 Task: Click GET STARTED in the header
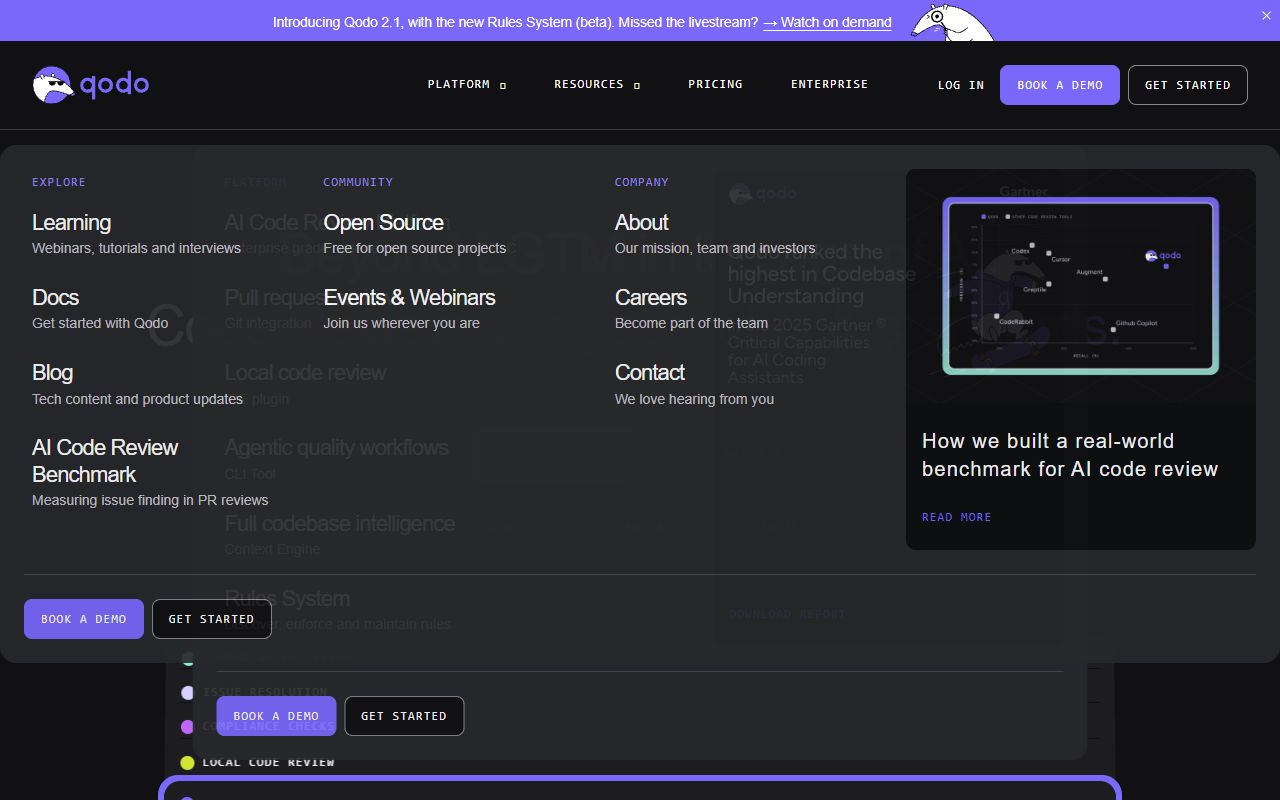click(1187, 85)
